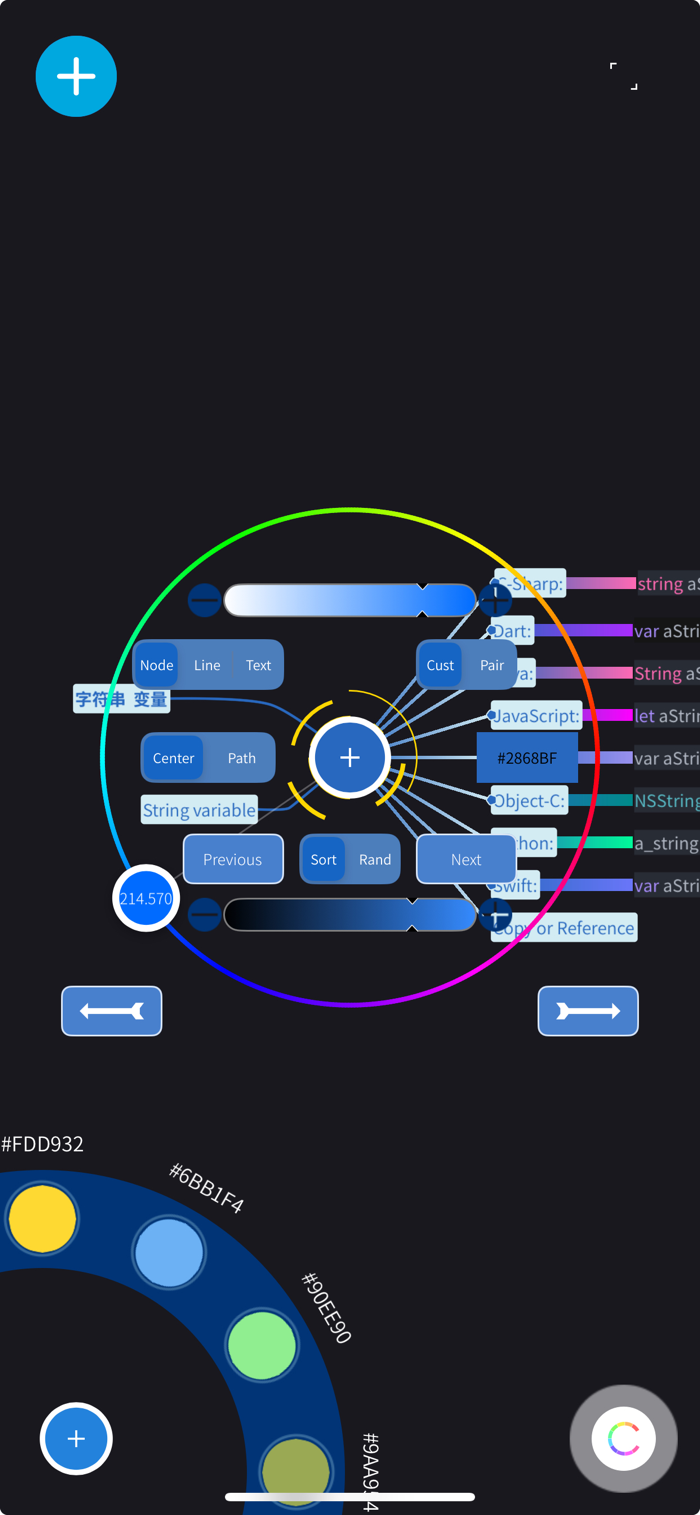Switch to Cust color mode
This screenshot has height=1515, width=700.
[x=440, y=665]
